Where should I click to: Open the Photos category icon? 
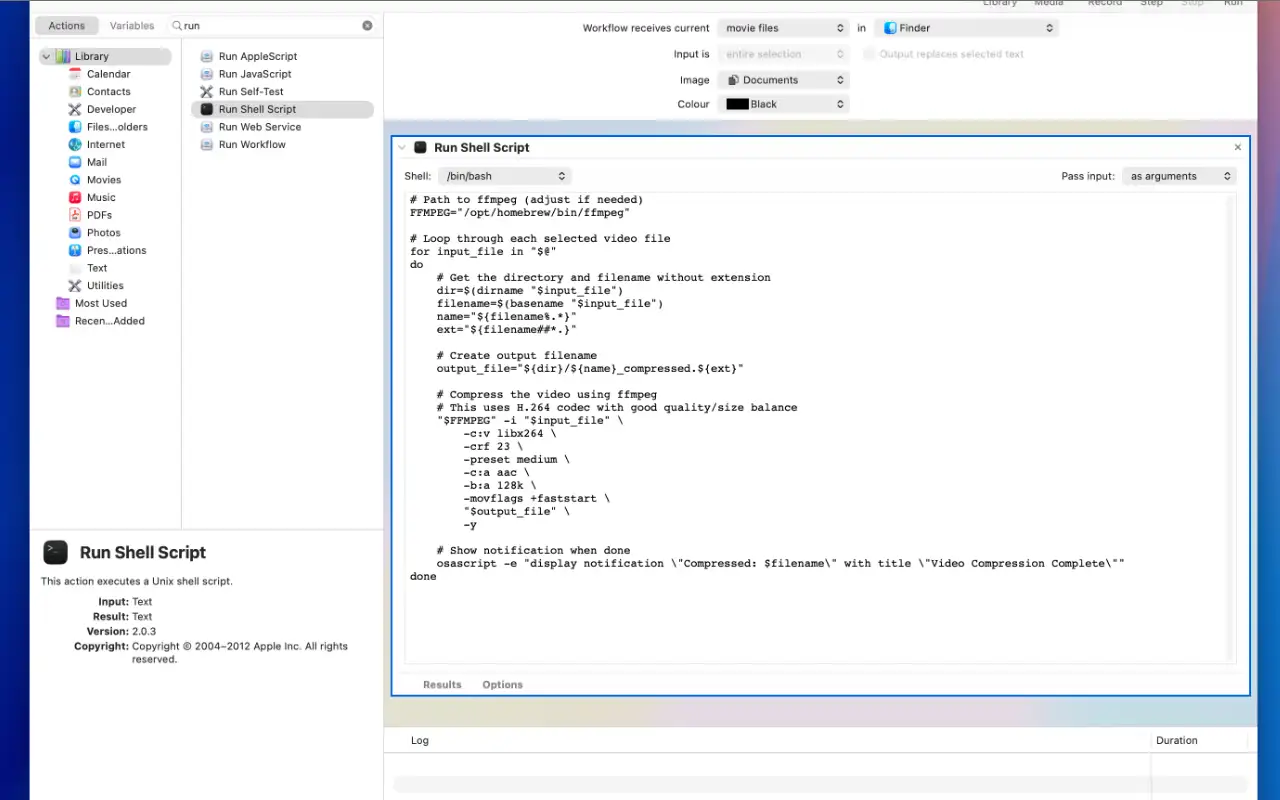tap(74, 232)
